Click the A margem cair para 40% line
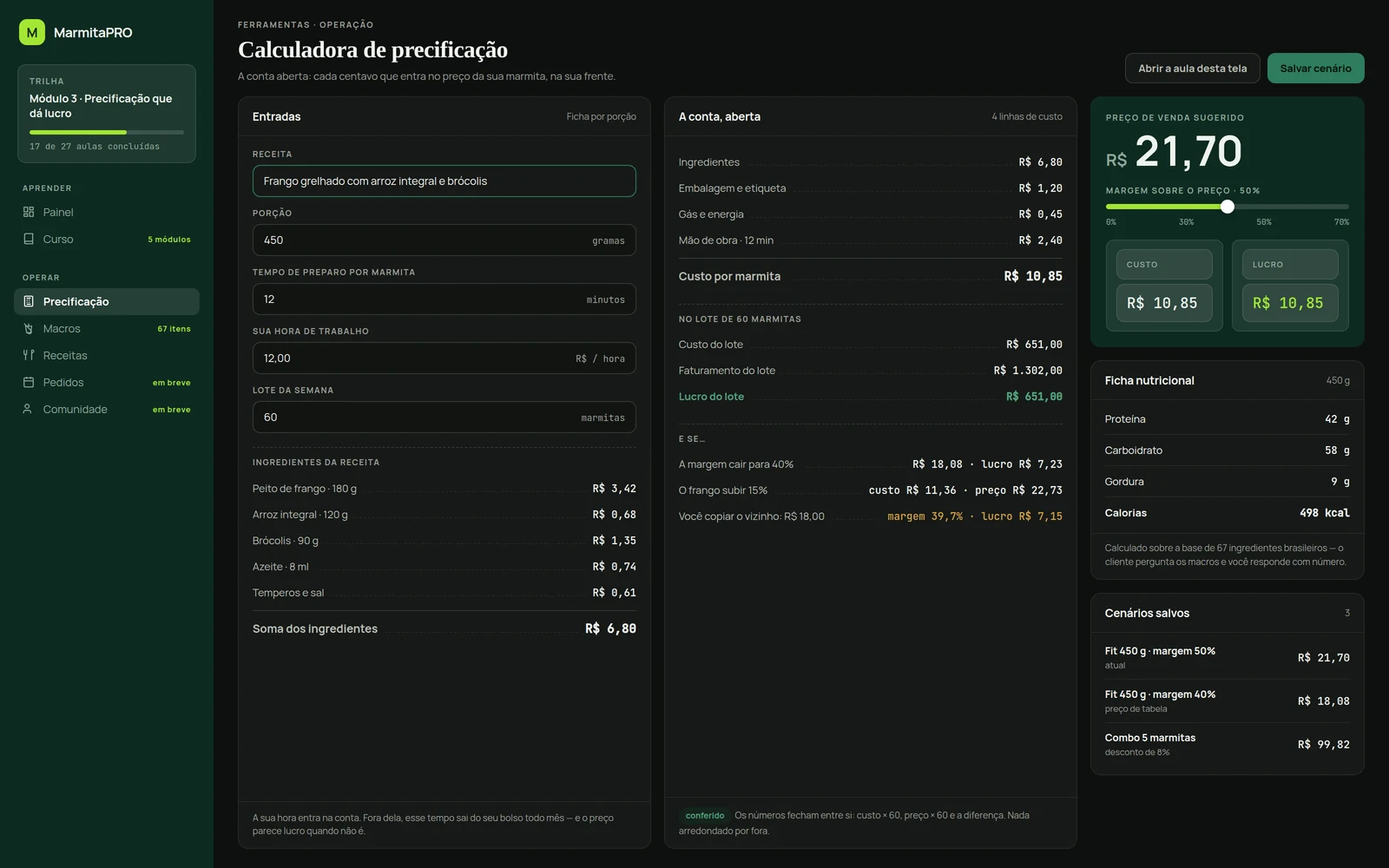 click(870, 464)
